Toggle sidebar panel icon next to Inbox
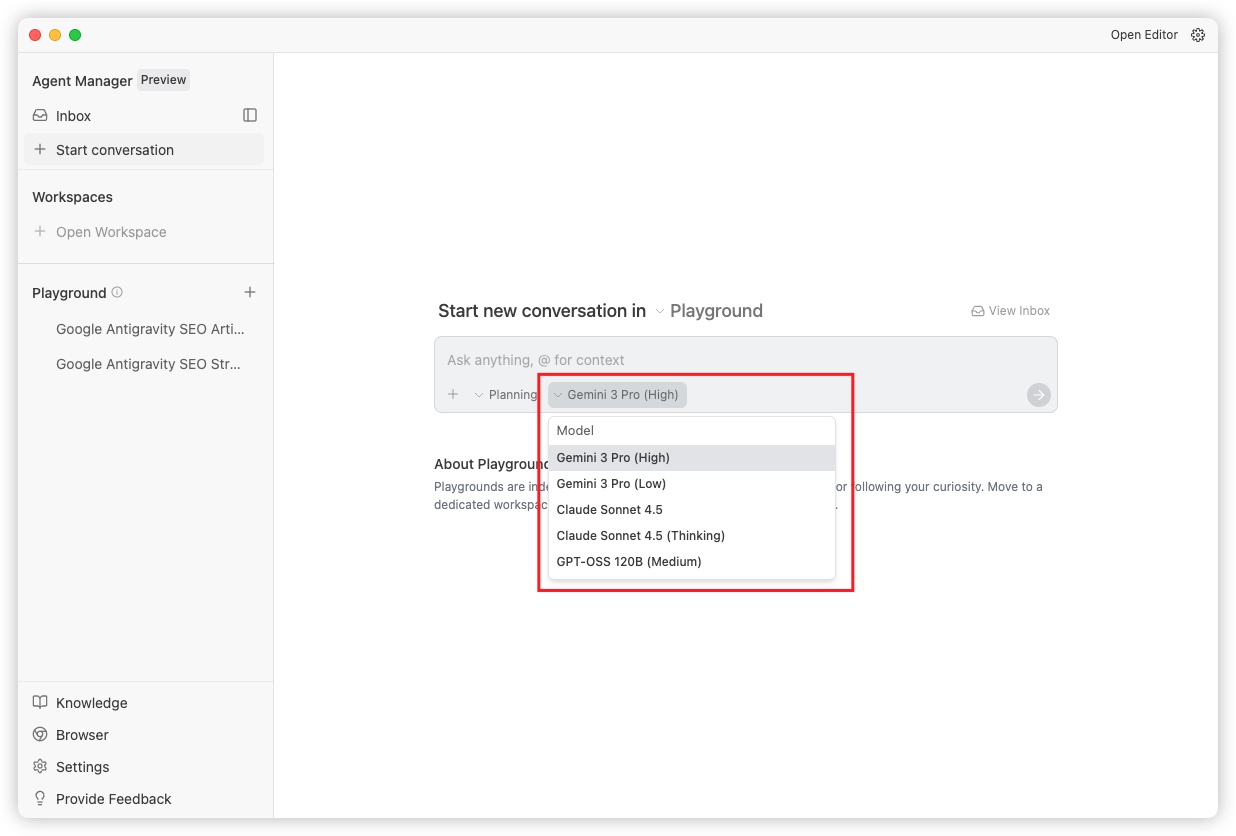 [x=250, y=115]
